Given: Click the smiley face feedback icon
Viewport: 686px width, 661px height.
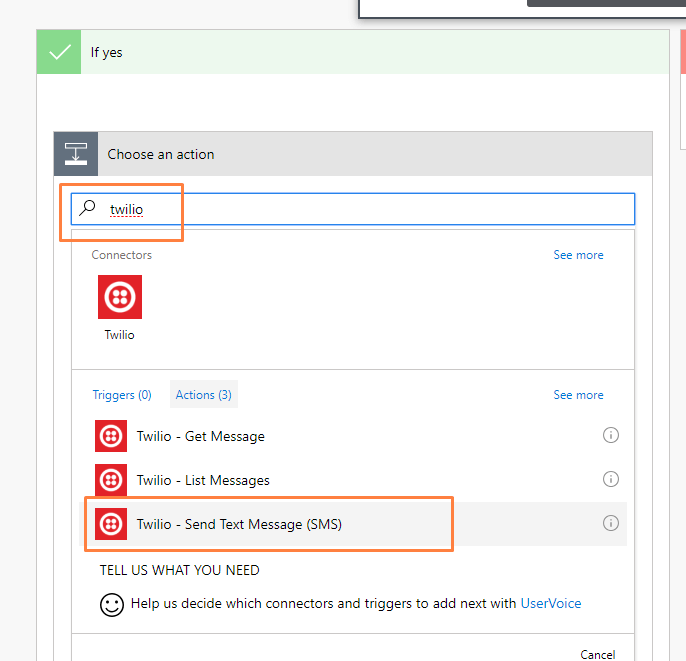Looking at the screenshot, I should (112, 605).
